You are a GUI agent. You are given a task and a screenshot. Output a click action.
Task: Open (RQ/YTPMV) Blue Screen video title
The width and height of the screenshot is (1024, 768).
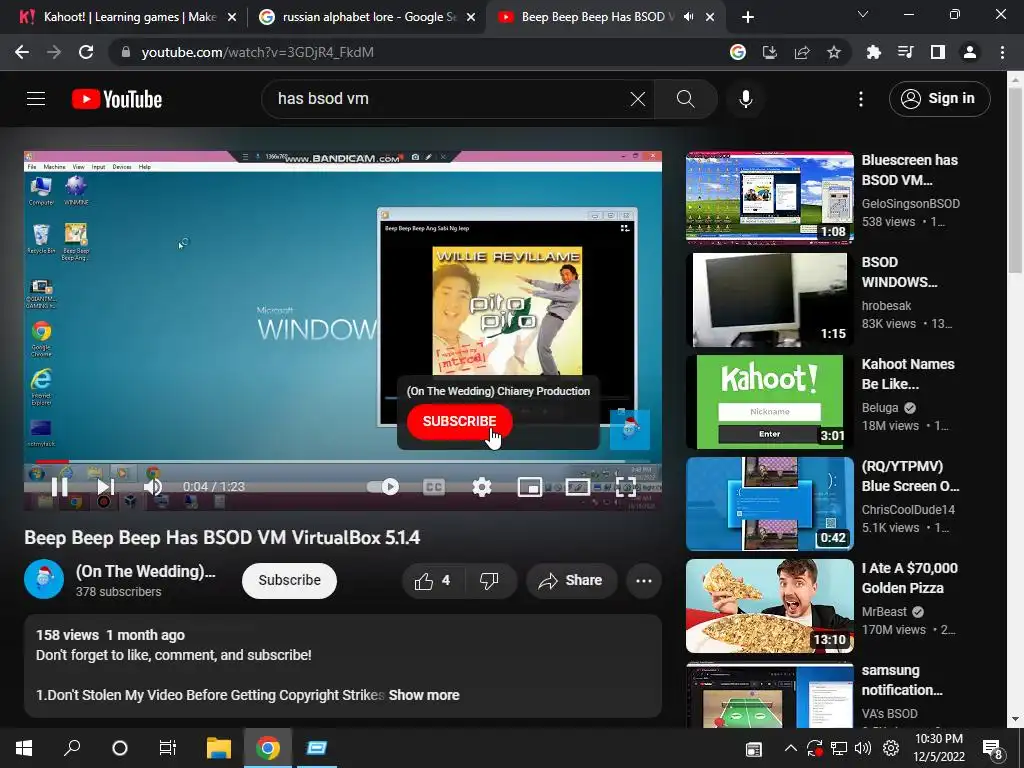click(x=910, y=476)
